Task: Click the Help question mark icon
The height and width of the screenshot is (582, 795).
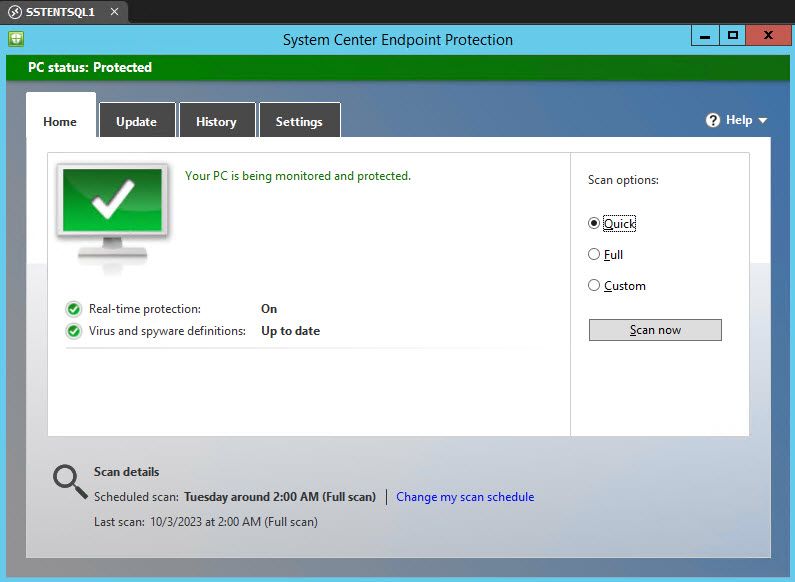Action: [712, 120]
